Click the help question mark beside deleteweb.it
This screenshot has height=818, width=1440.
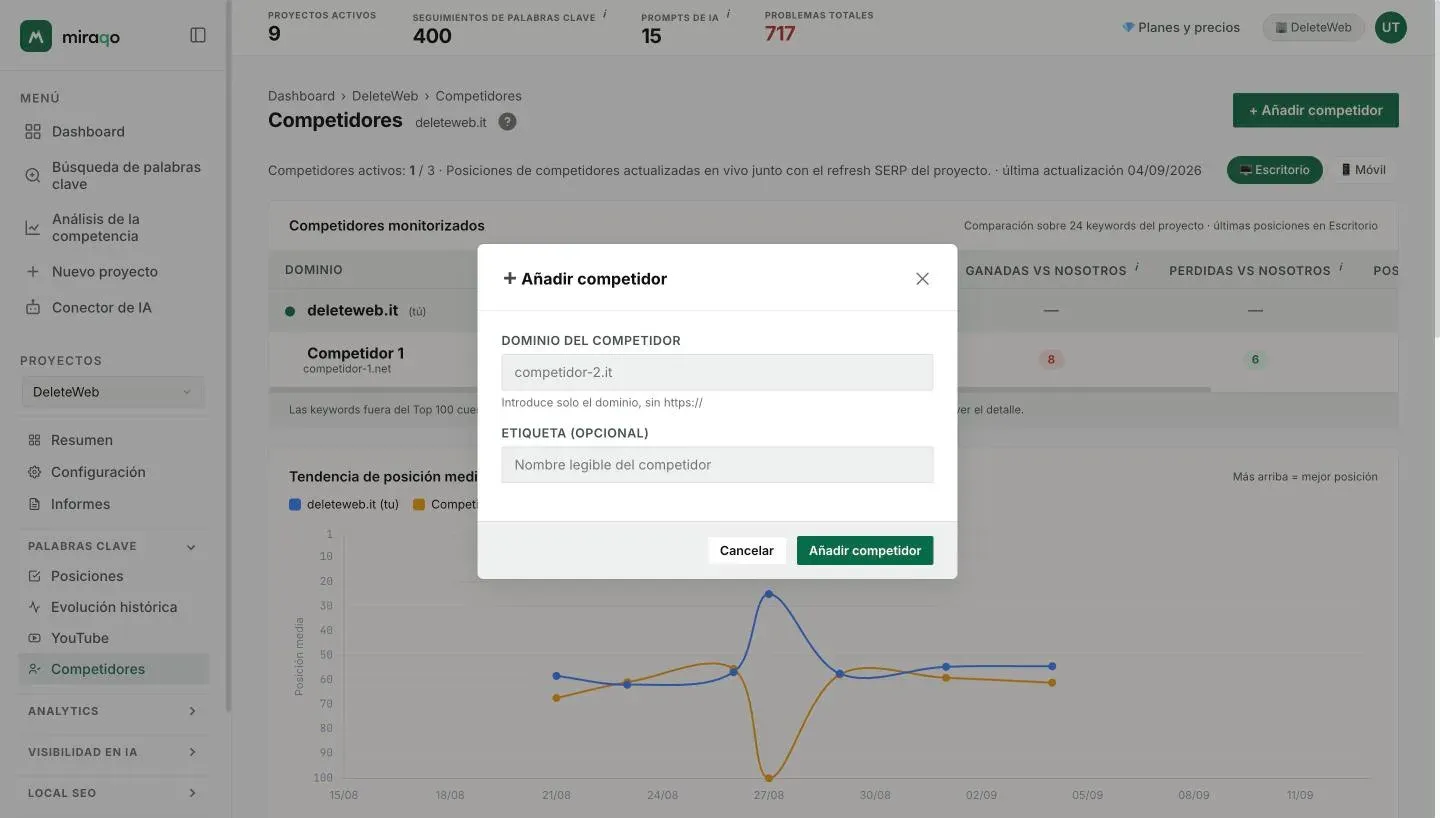click(x=508, y=122)
